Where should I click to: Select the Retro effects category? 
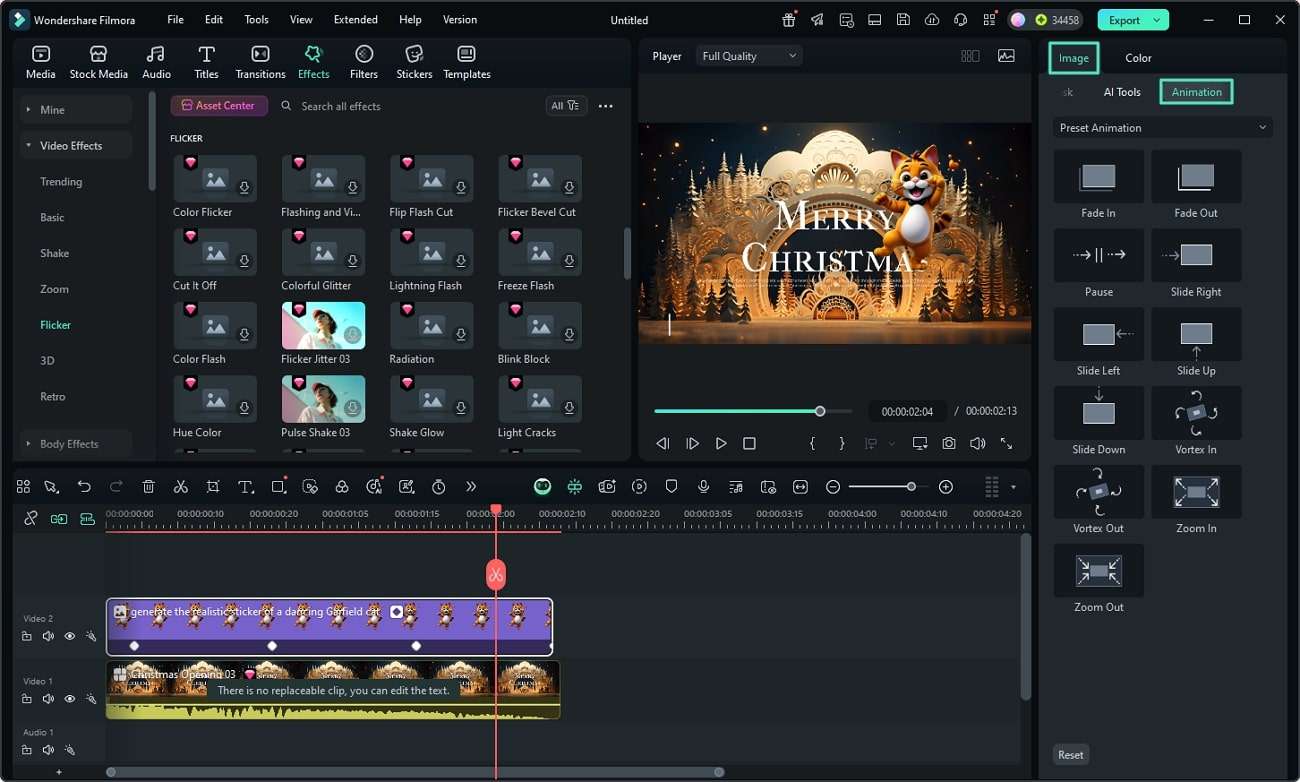pyautogui.click(x=52, y=397)
